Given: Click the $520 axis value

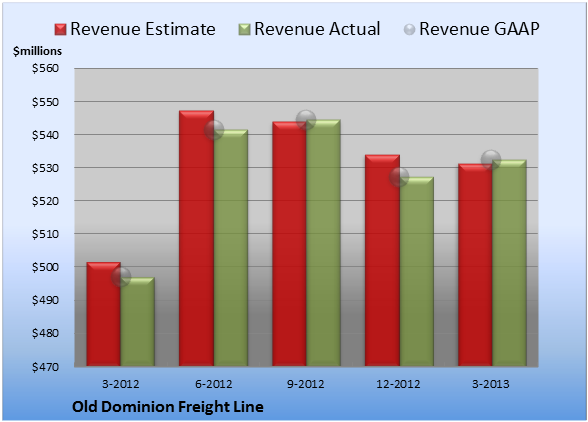Looking at the screenshot, I should pyautogui.click(x=45, y=201).
